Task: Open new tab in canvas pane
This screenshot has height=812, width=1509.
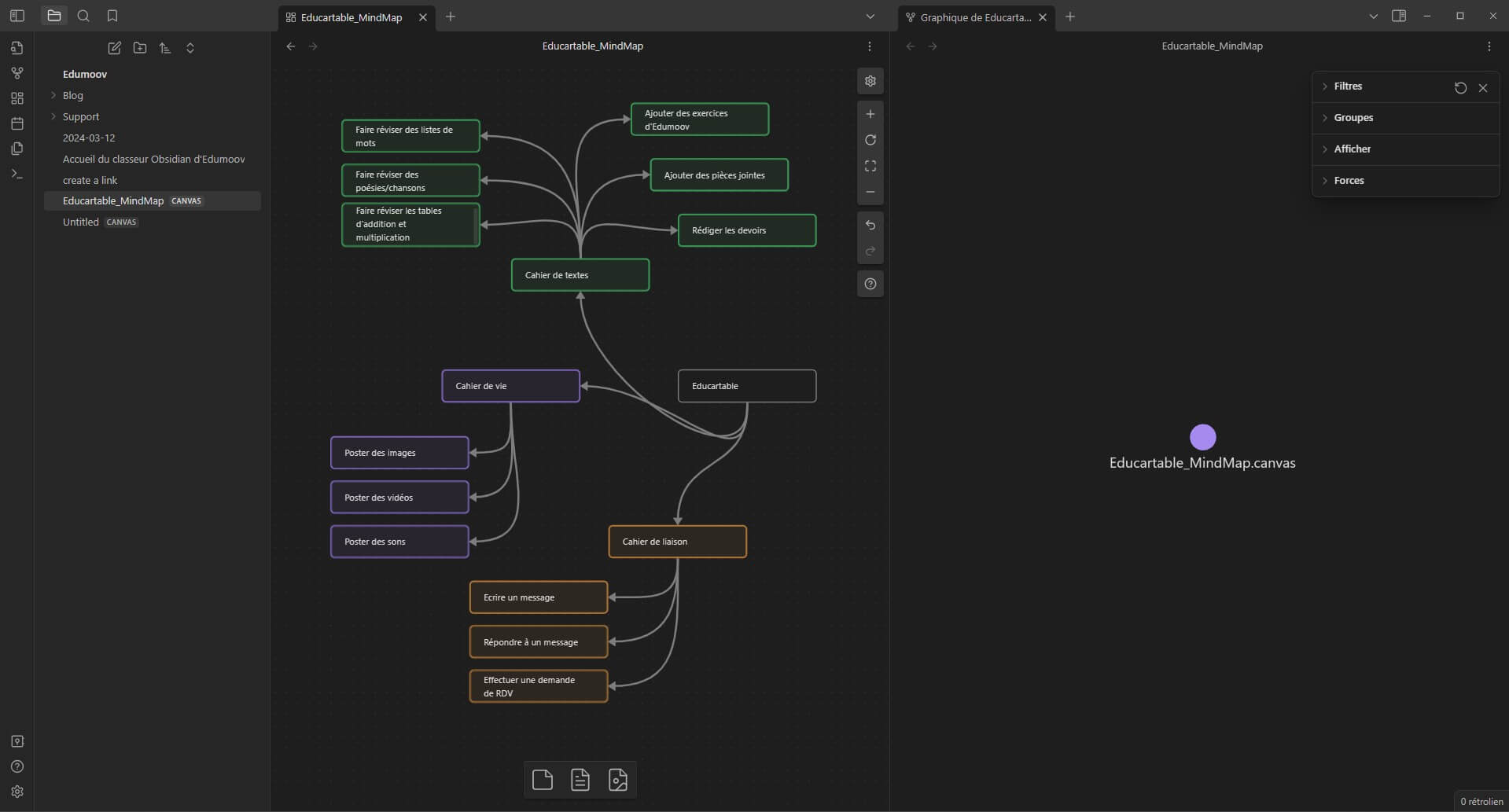Action: (x=451, y=17)
